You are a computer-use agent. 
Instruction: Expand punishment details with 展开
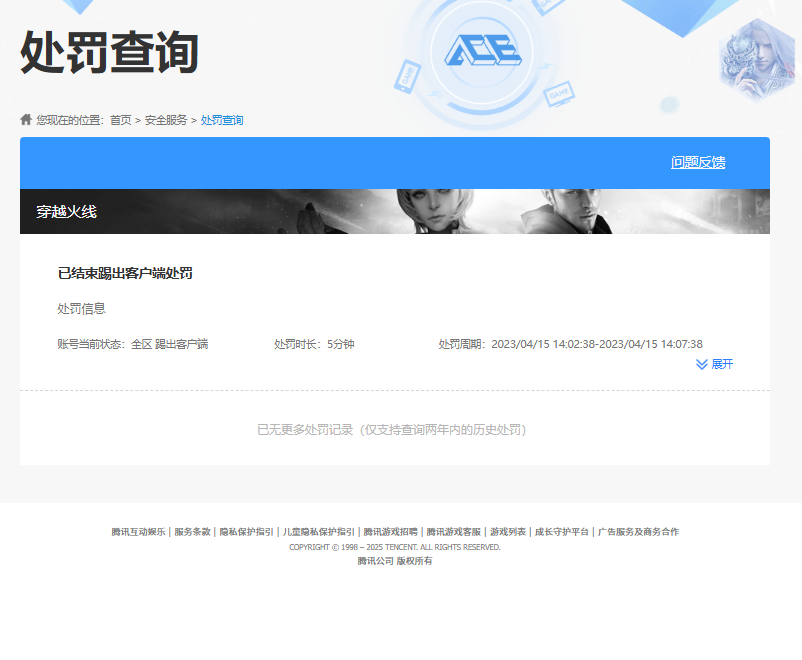pos(715,364)
